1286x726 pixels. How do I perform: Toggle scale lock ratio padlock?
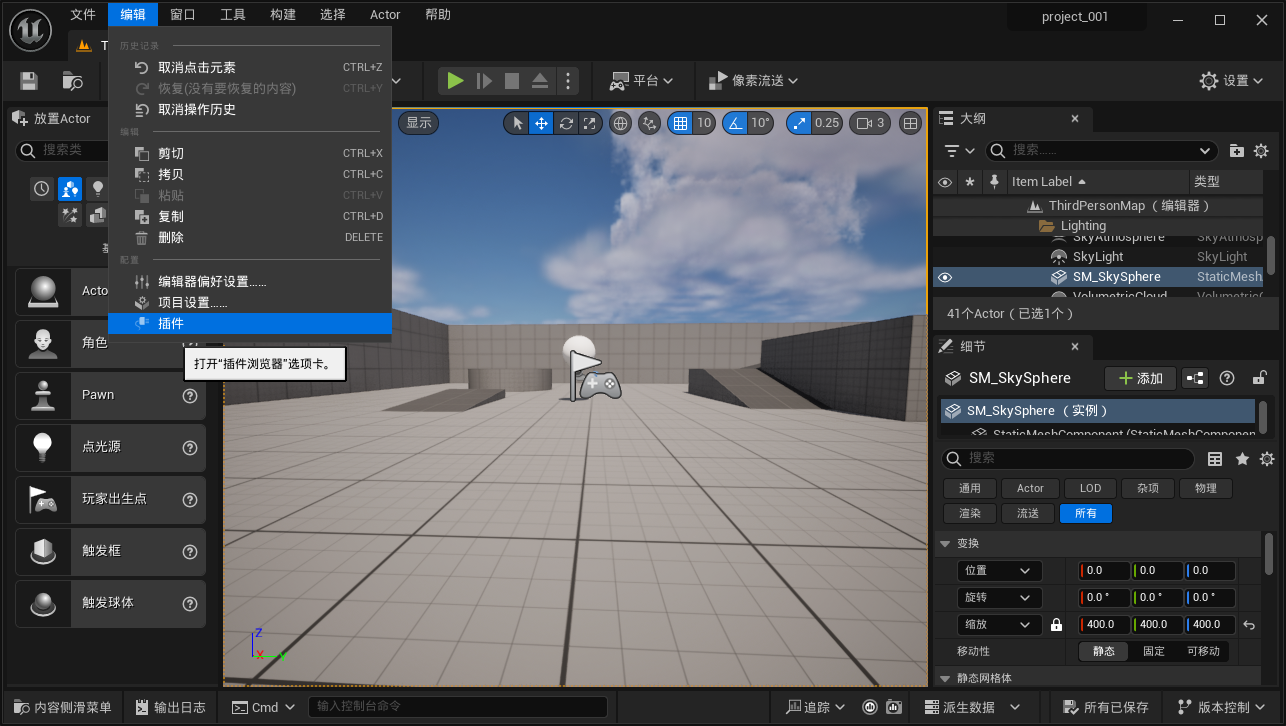point(1056,625)
